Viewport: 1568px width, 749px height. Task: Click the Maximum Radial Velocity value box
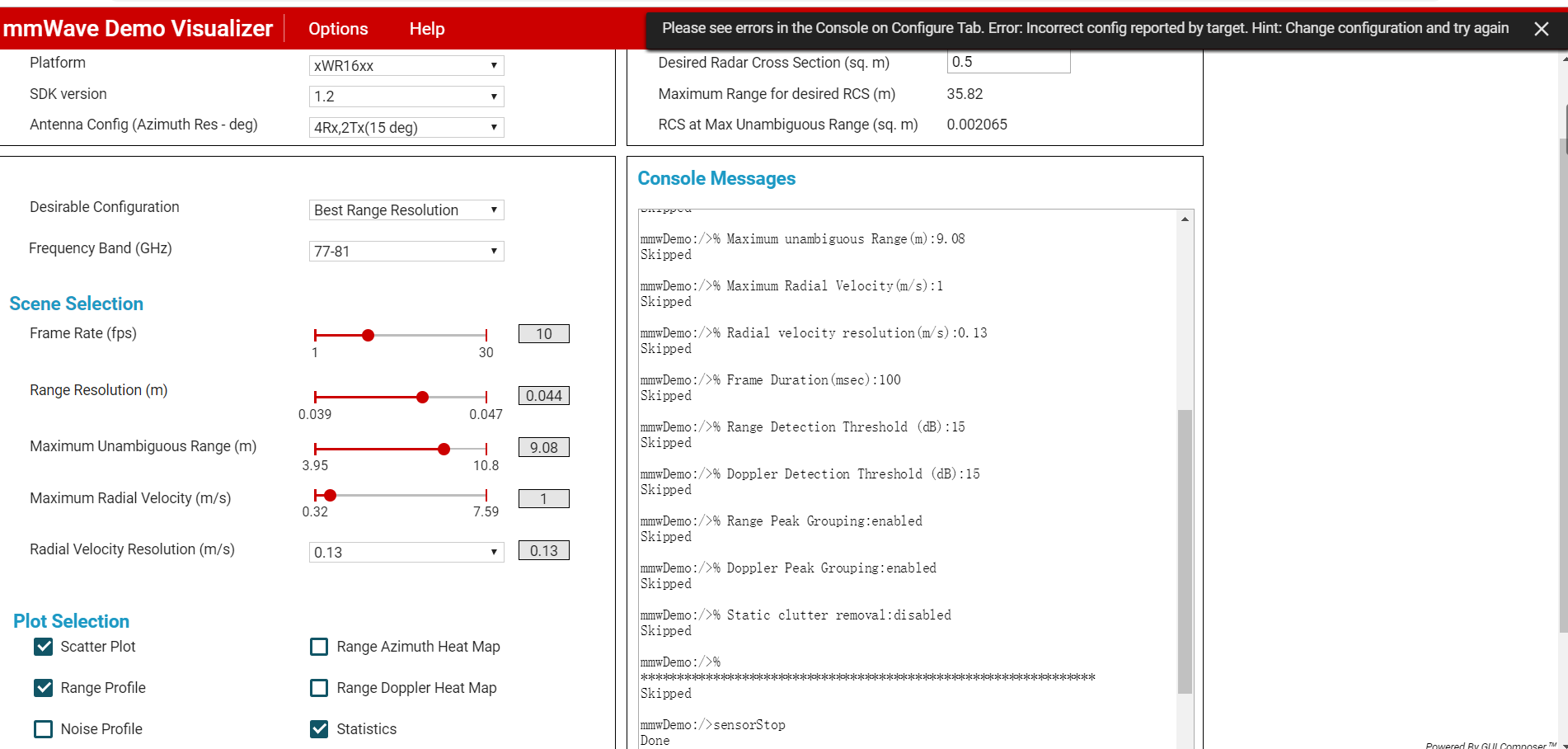(544, 498)
